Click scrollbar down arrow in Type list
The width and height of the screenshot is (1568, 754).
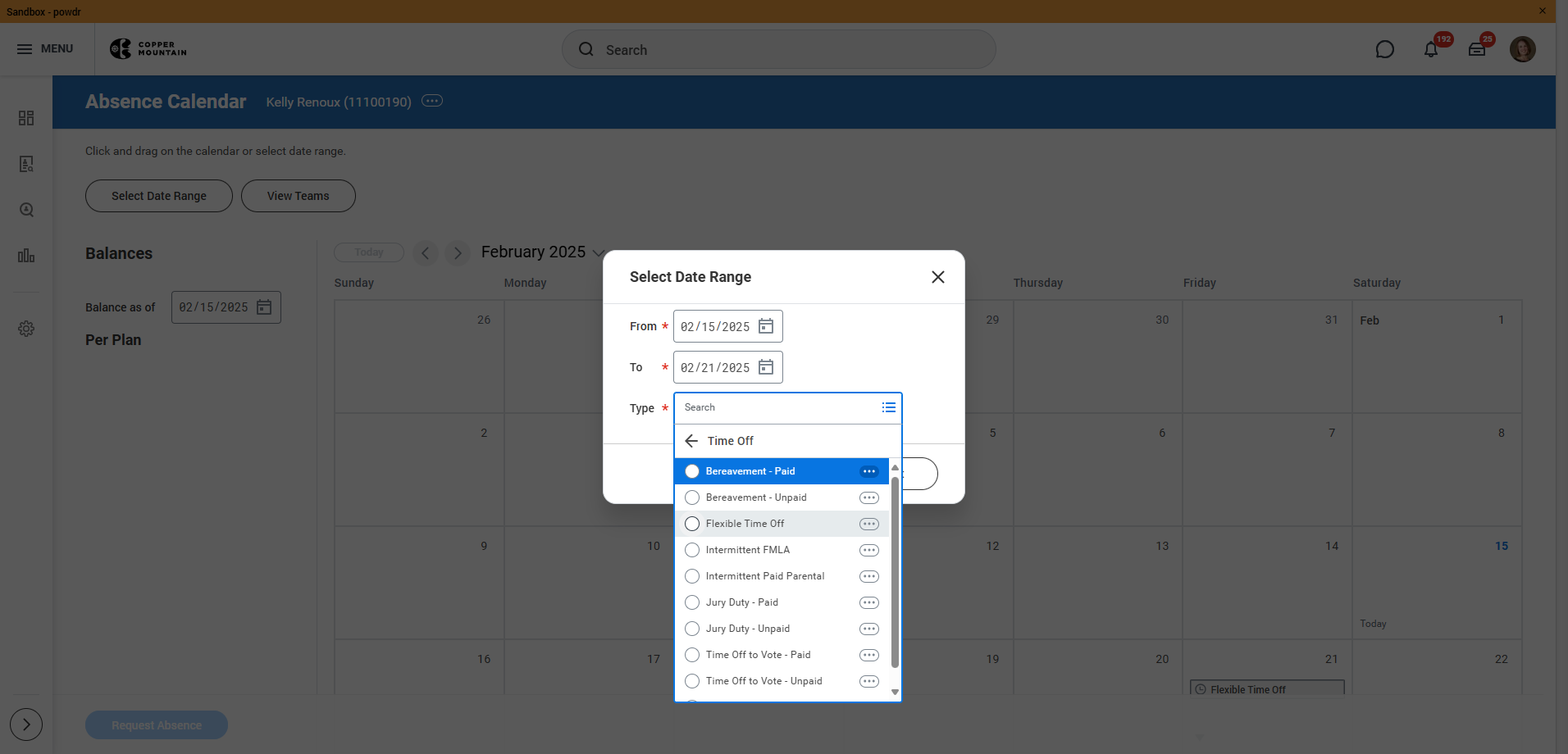895,693
